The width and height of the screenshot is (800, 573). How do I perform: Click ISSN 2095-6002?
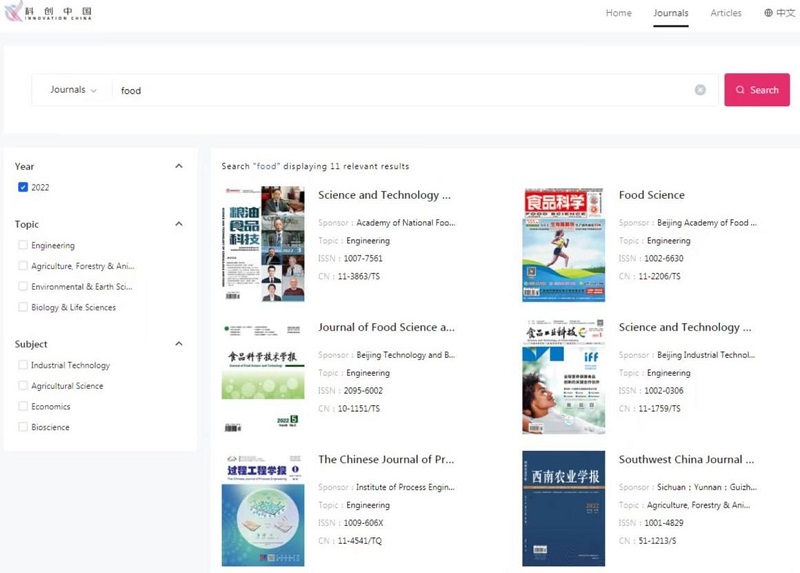click(x=363, y=390)
